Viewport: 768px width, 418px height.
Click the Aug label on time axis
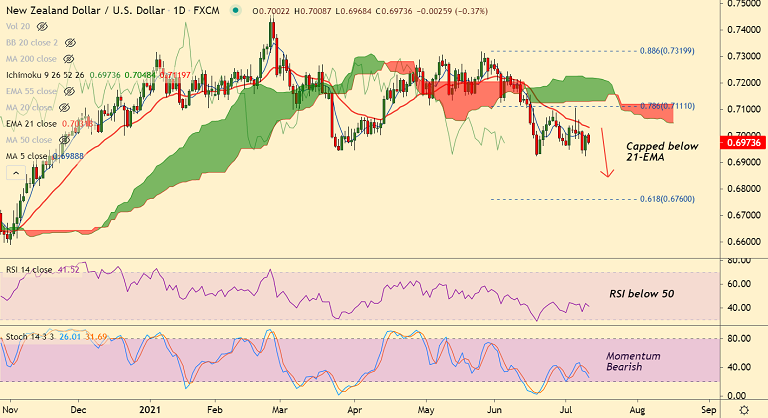click(x=637, y=410)
